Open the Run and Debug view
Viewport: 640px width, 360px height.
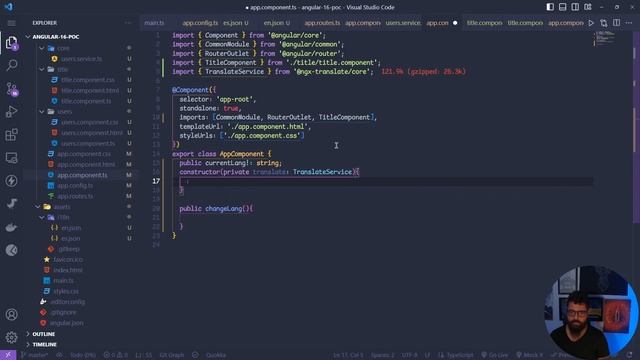pos(11,112)
